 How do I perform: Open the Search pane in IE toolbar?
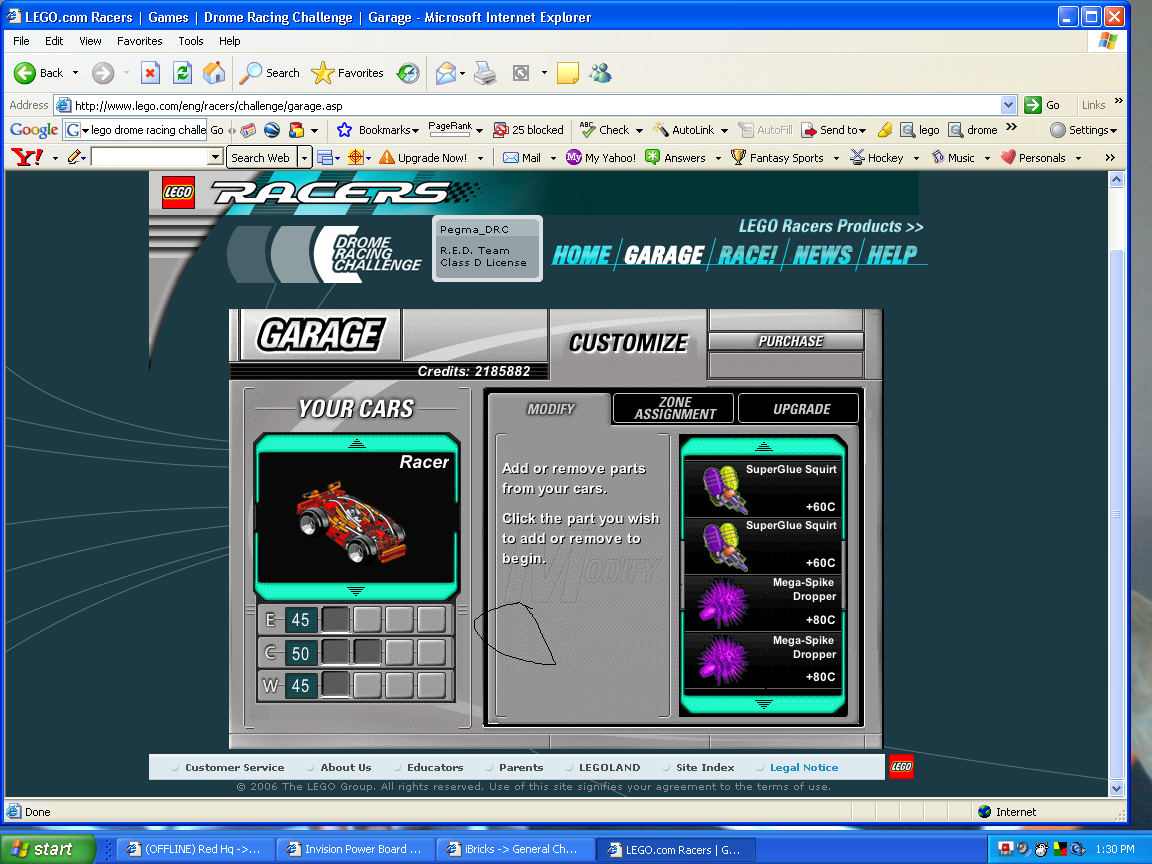point(268,73)
